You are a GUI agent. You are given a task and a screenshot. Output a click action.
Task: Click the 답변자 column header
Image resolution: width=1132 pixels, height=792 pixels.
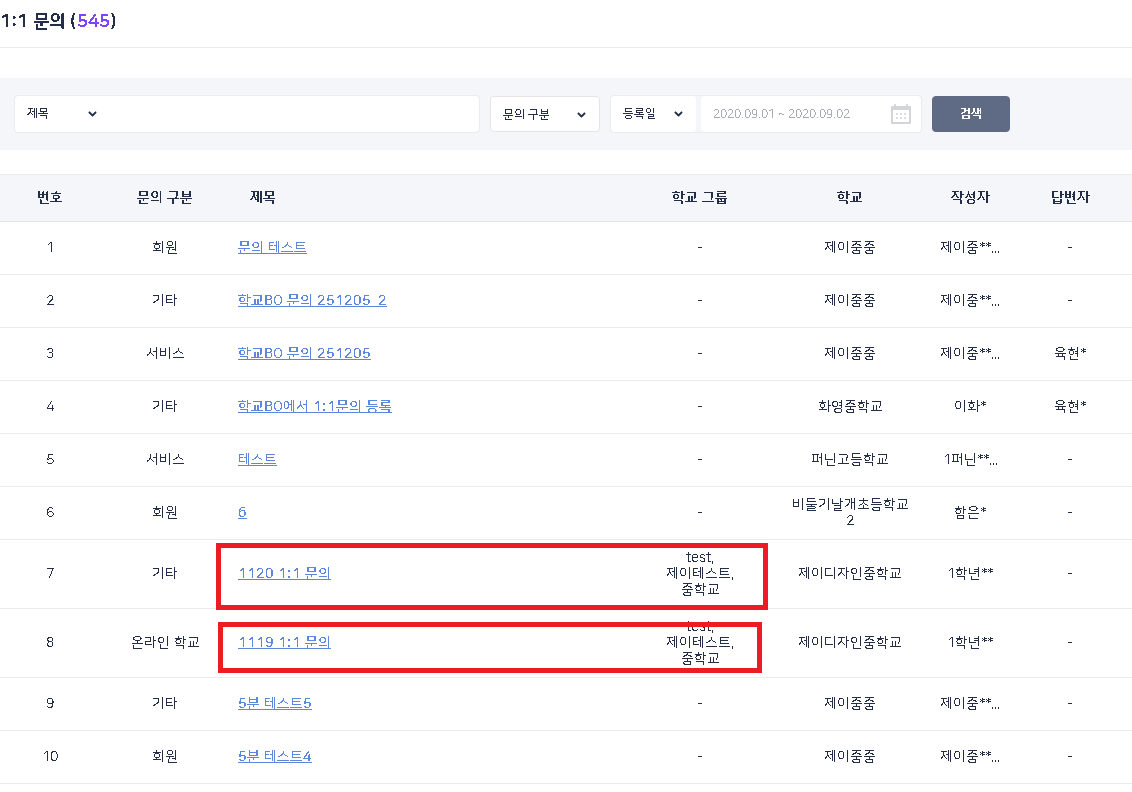[1069, 197]
